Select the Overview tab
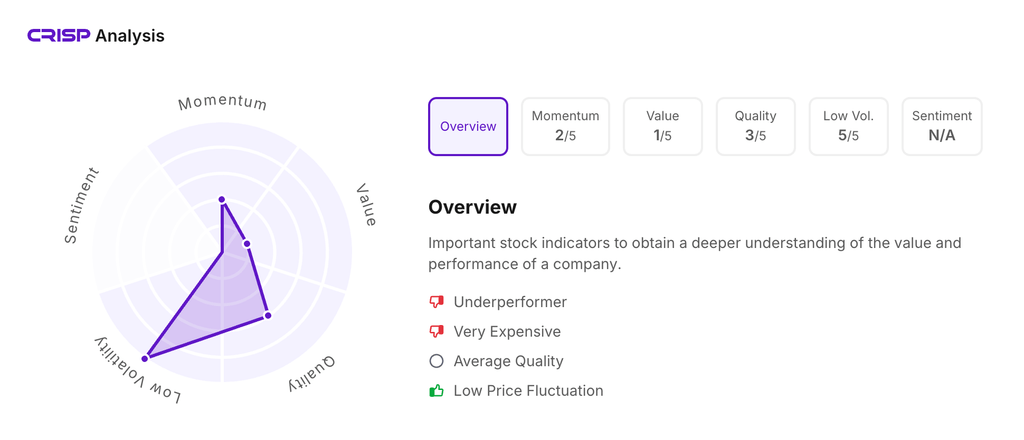Screen dimensions: 1024x440 click(468, 127)
